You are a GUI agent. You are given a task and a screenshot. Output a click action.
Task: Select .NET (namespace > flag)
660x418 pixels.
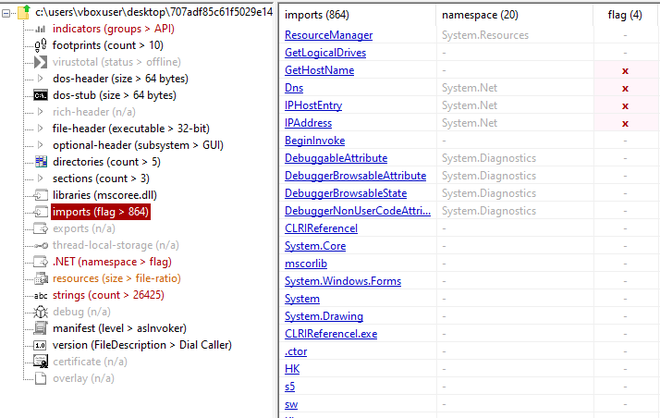click(112, 262)
